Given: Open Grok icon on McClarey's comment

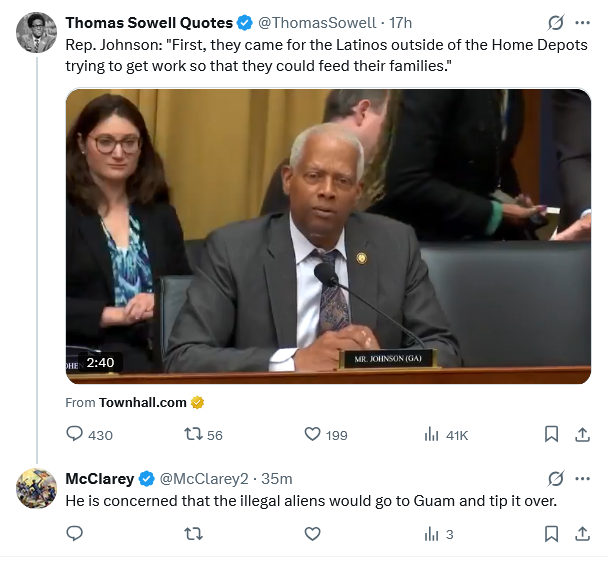Looking at the screenshot, I should click(x=555, y=478).
